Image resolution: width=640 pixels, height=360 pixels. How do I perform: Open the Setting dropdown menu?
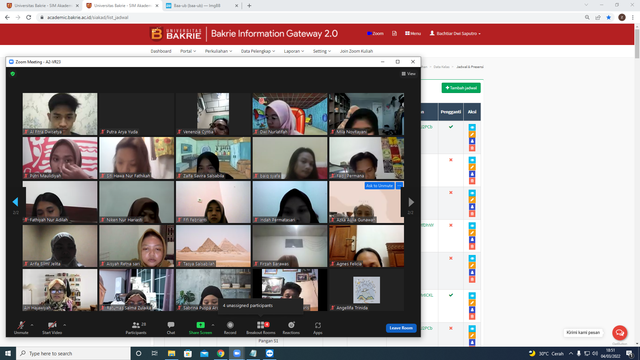pyautogui.click(x=322, y=51)
